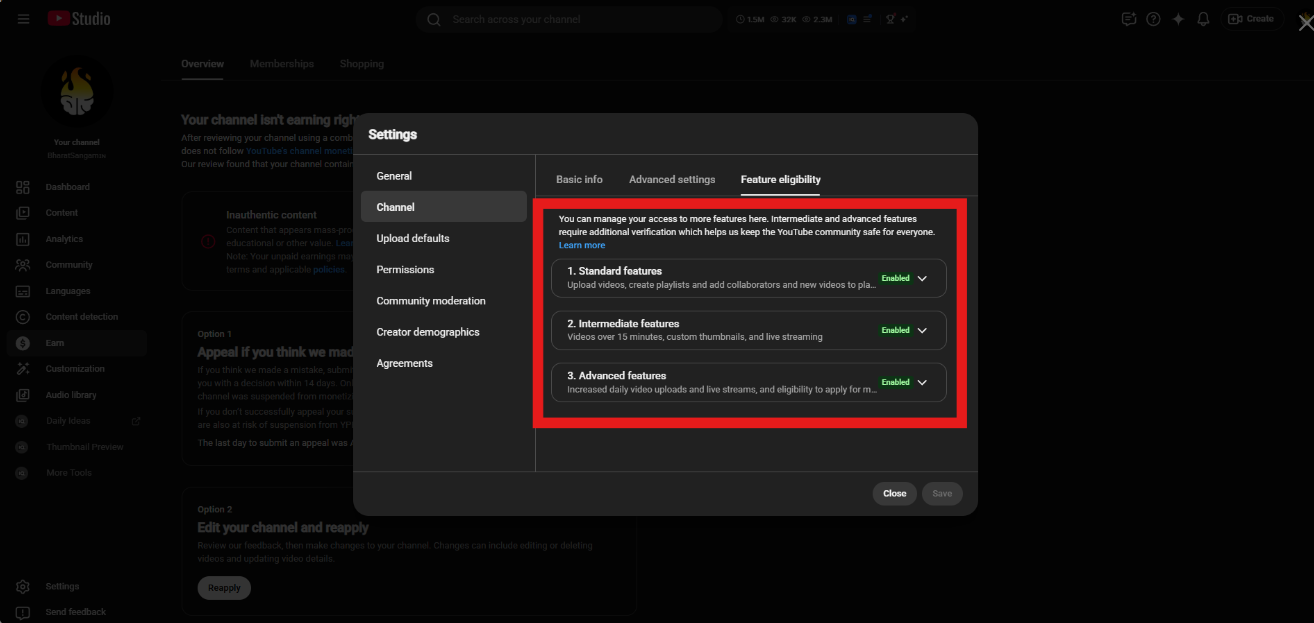Image resolution: width=1314 pixels, height=623 pixels.
Task: Switch to the Basic info tab
Action: [579, 180]
